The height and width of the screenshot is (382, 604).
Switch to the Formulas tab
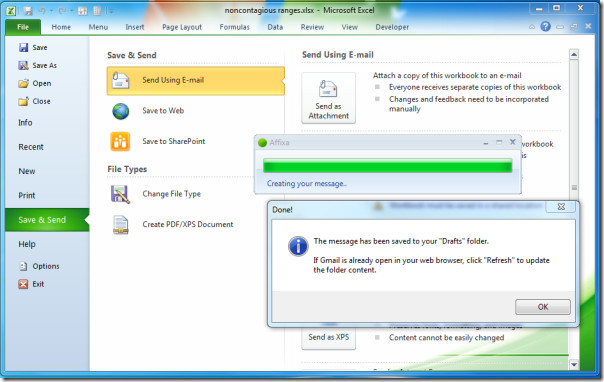[235, 27]
